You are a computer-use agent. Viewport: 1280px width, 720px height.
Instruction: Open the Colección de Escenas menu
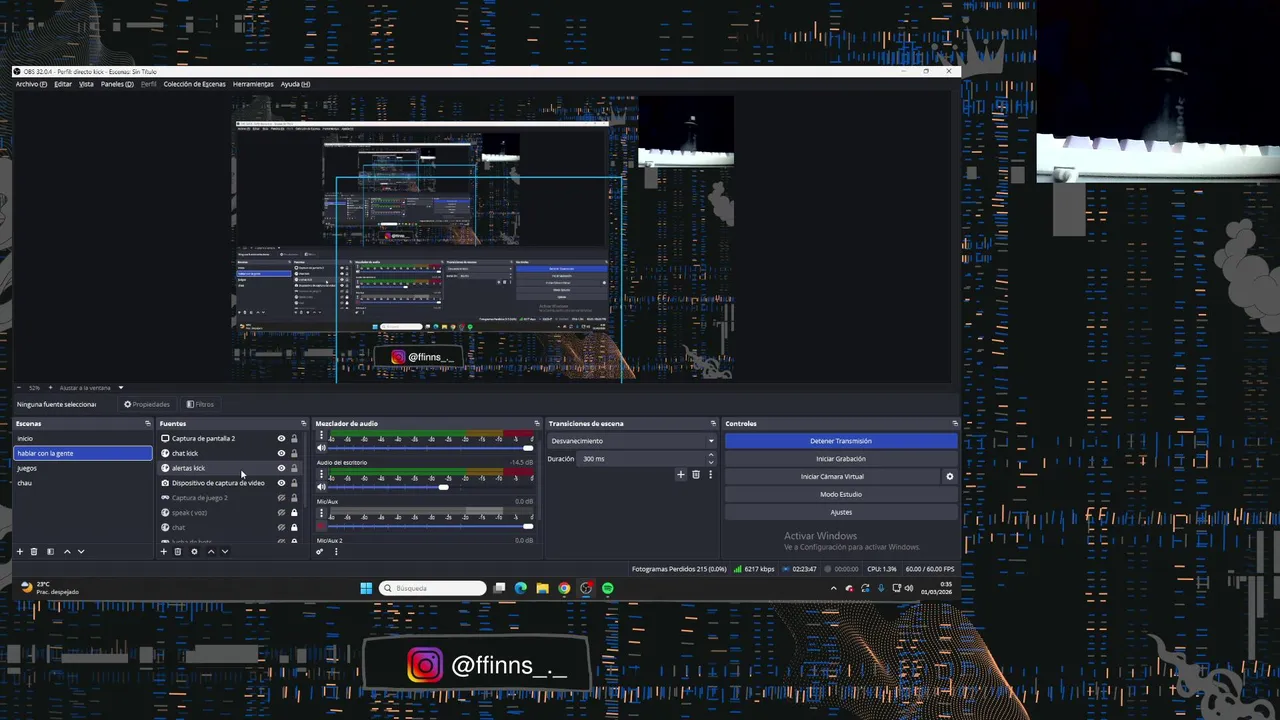click(194, 84)
